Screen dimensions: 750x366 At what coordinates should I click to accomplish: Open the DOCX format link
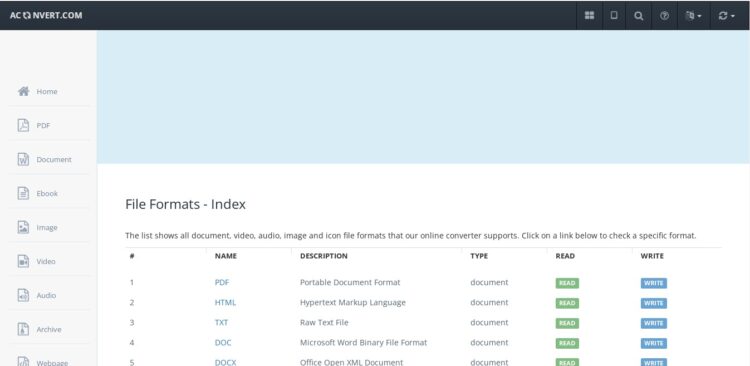[225, 362]
